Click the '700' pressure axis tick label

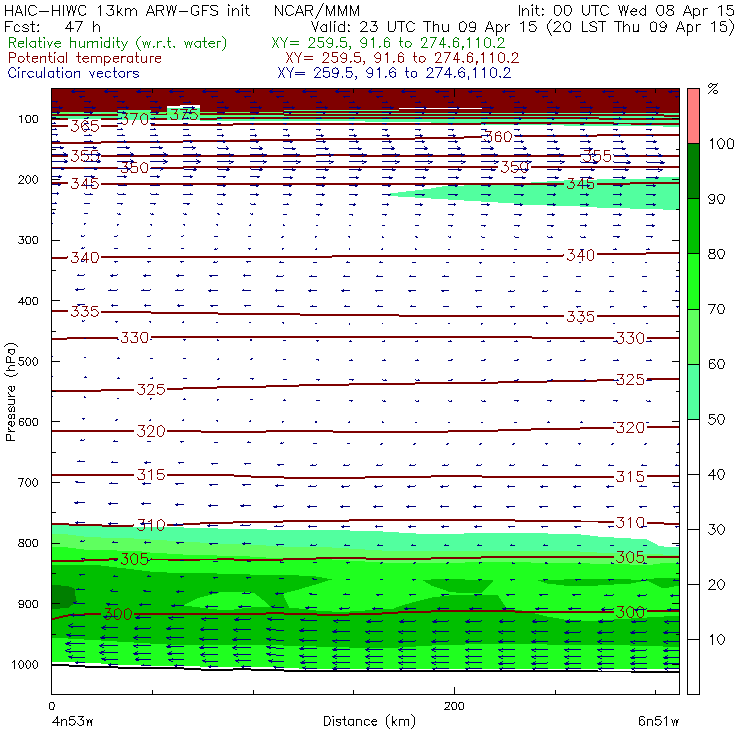tap(28, 483)
